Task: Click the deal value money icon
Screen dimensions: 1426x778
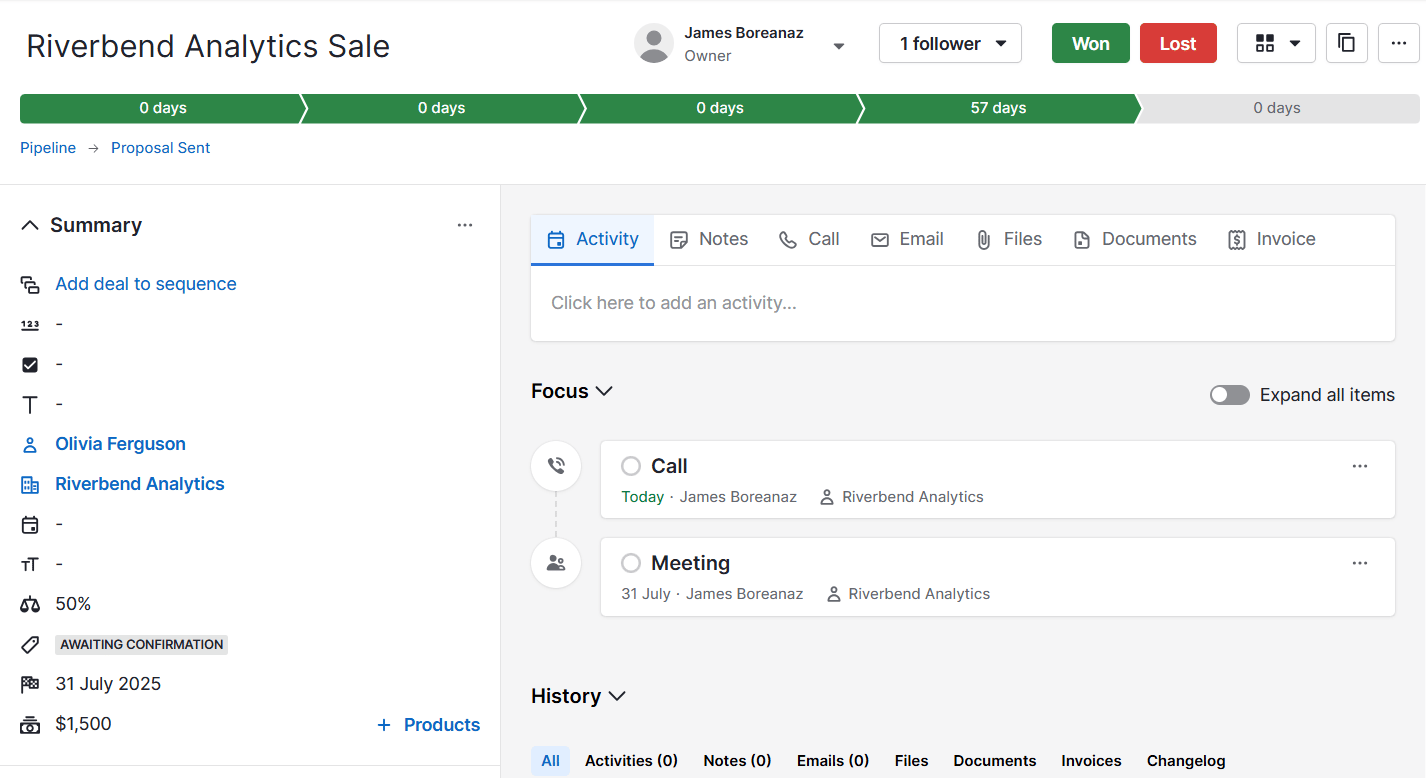Action: (30, 725)
